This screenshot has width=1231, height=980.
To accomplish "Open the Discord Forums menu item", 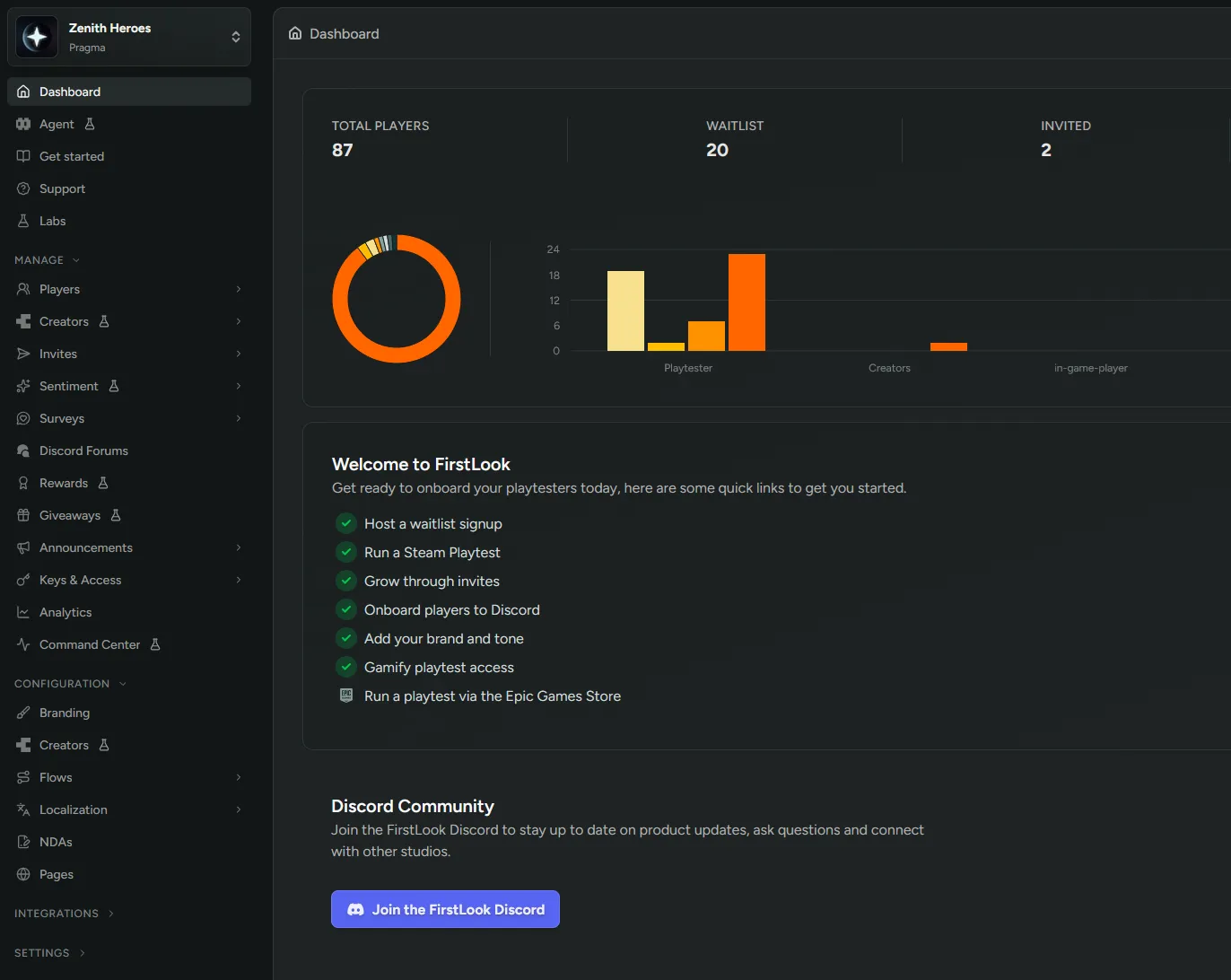I will (129, 451).
